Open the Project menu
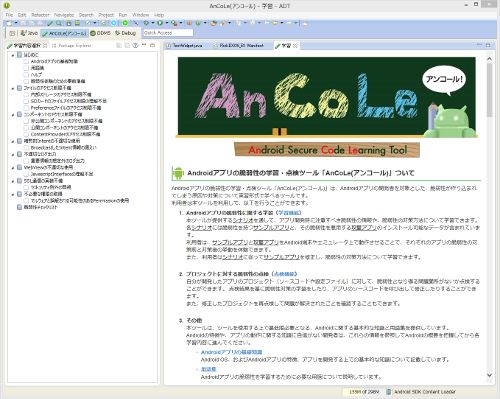500x399 pixels. coord(106,15)
